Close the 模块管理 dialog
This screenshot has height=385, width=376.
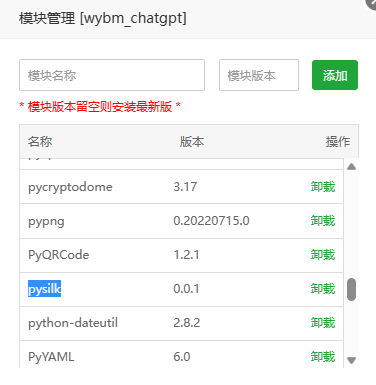pyautogui.click(x=371, y=4)
